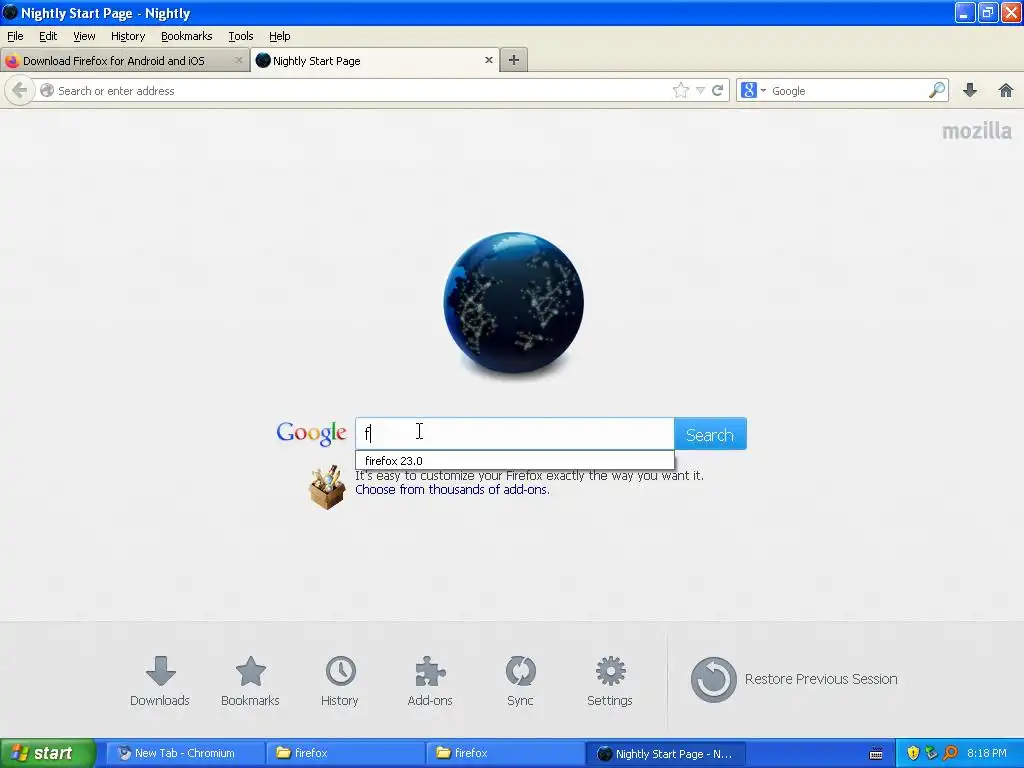Open a new tab with plus button

point(514,60)
